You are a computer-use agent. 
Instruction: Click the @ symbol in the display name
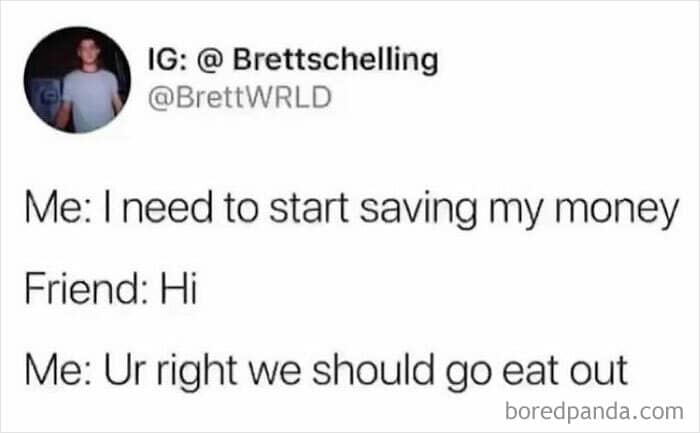pos(210,60)
